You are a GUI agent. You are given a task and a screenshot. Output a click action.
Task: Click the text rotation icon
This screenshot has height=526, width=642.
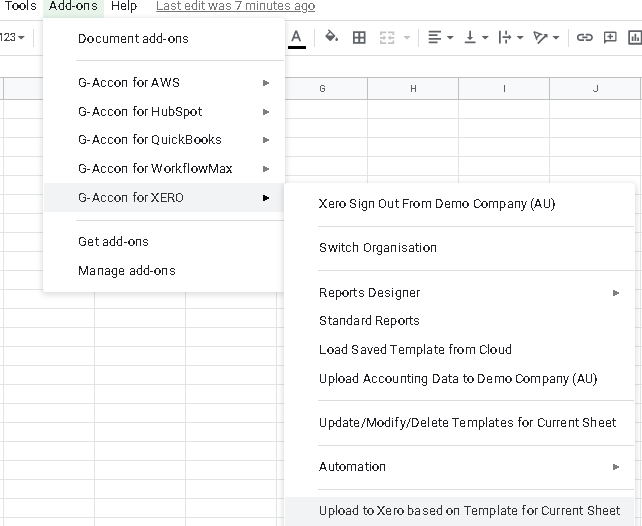click(540, 37)
